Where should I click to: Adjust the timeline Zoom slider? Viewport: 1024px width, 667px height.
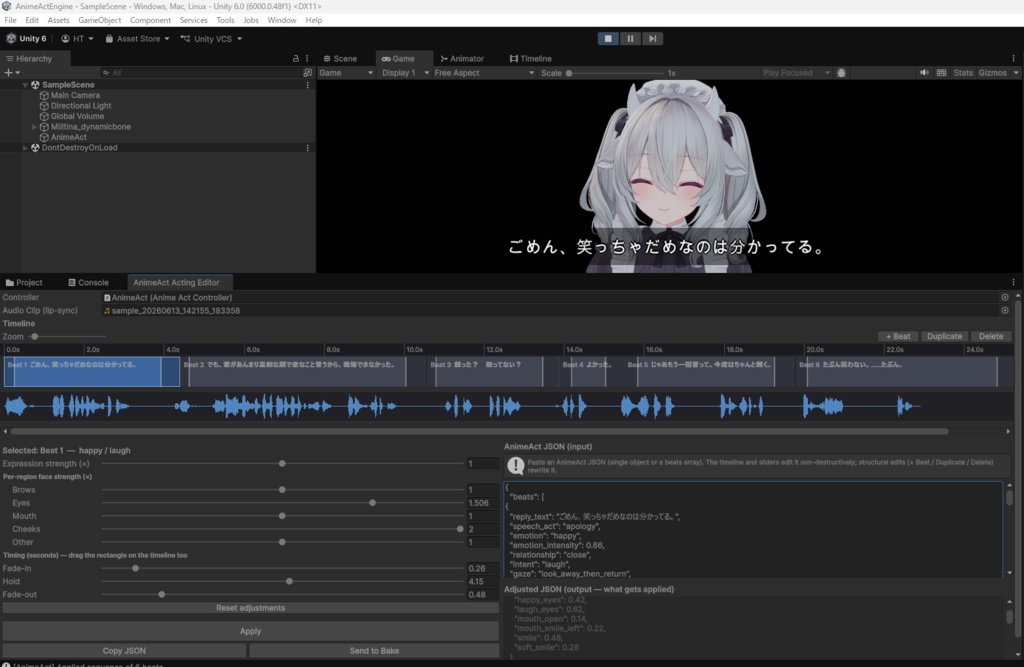tap(35, 336)
